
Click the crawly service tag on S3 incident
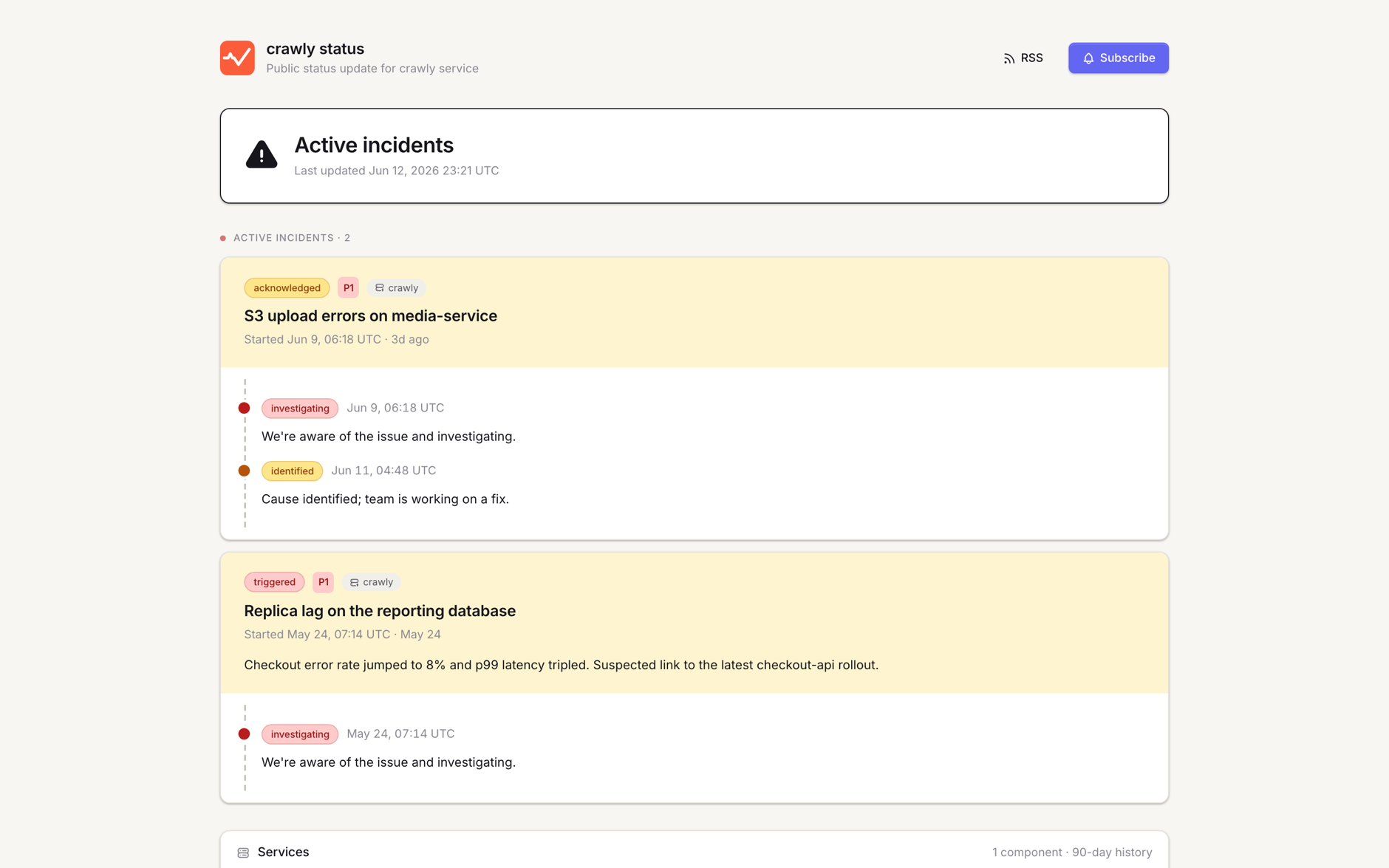coord(397,287)
